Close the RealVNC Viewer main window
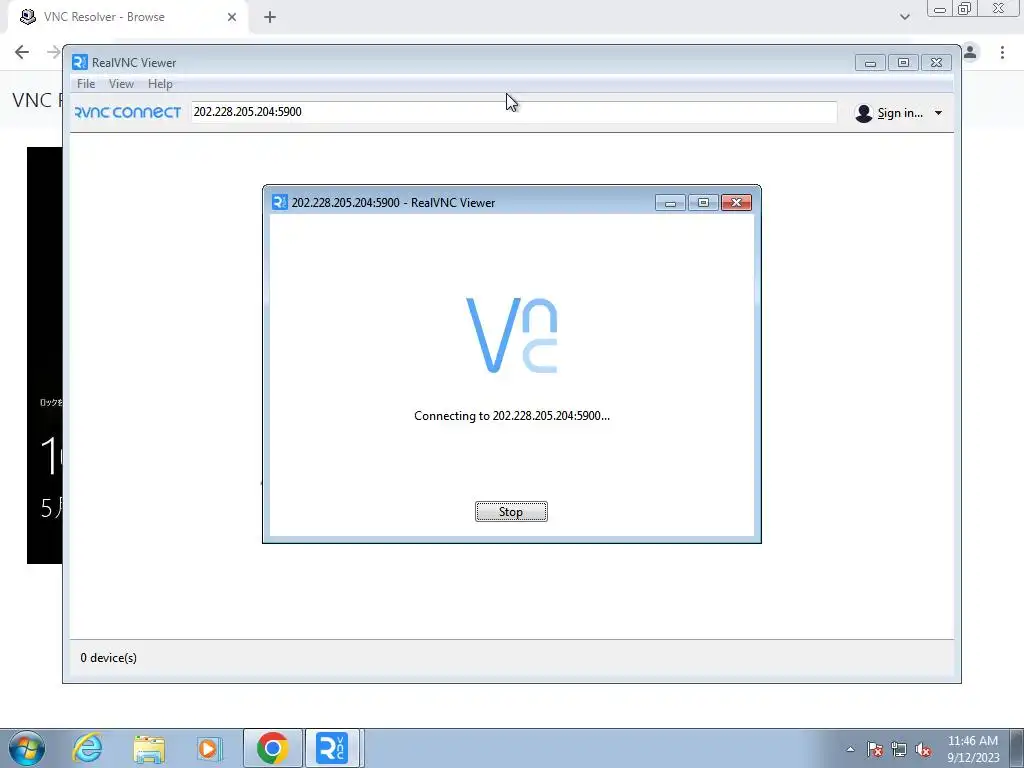Screen dimensions: 1024x768 point(936,63)
